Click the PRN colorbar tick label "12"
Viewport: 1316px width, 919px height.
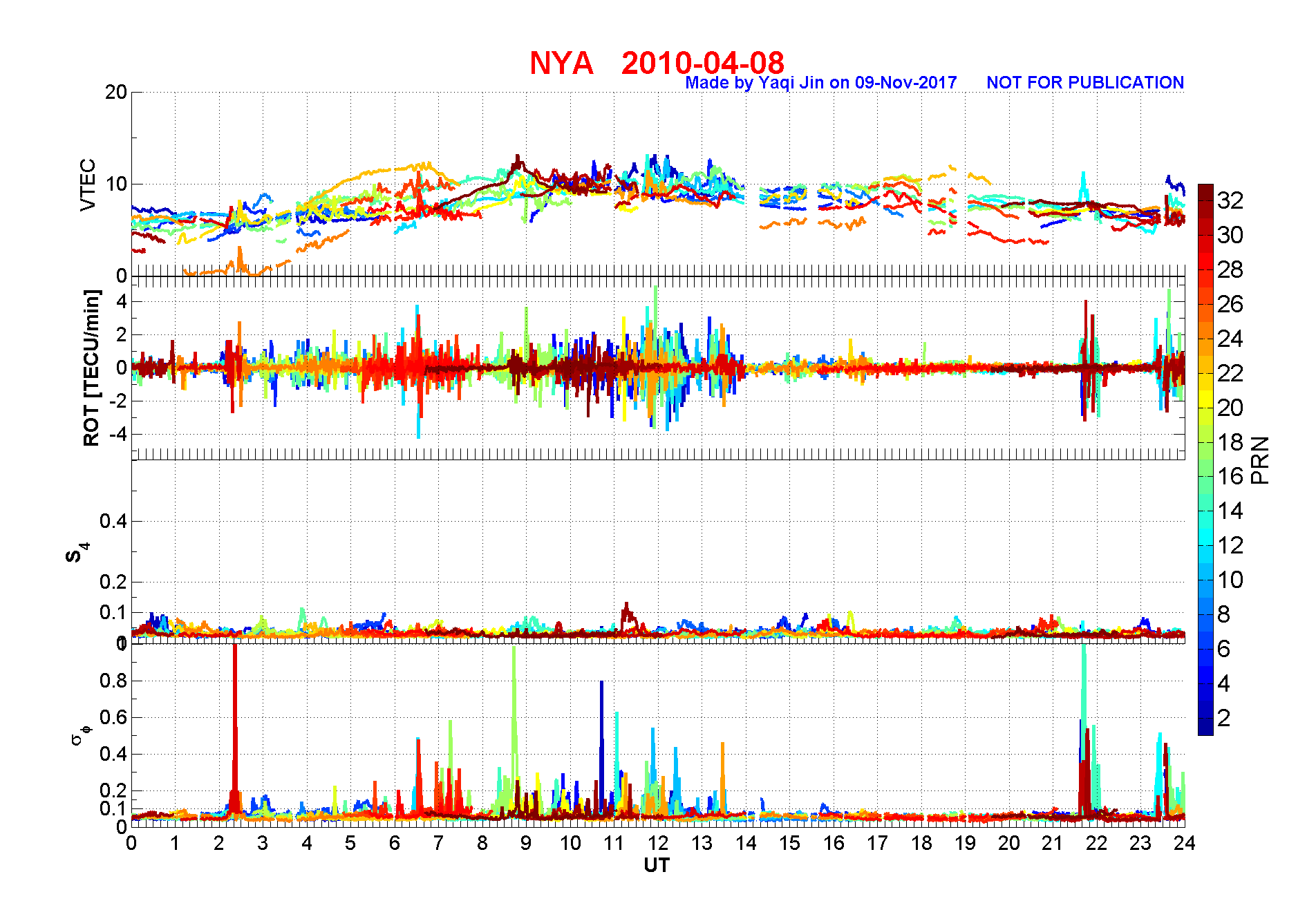pos(1230,546)
